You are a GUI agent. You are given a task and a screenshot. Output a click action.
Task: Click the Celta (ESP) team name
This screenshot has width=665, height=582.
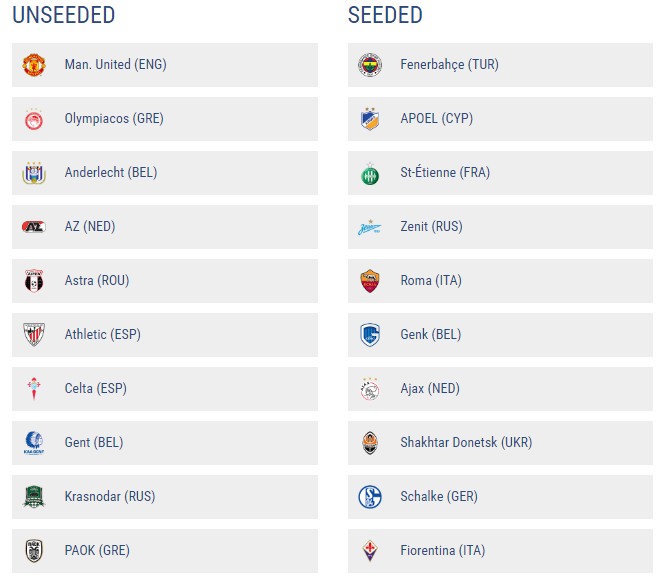pos(95,389)
